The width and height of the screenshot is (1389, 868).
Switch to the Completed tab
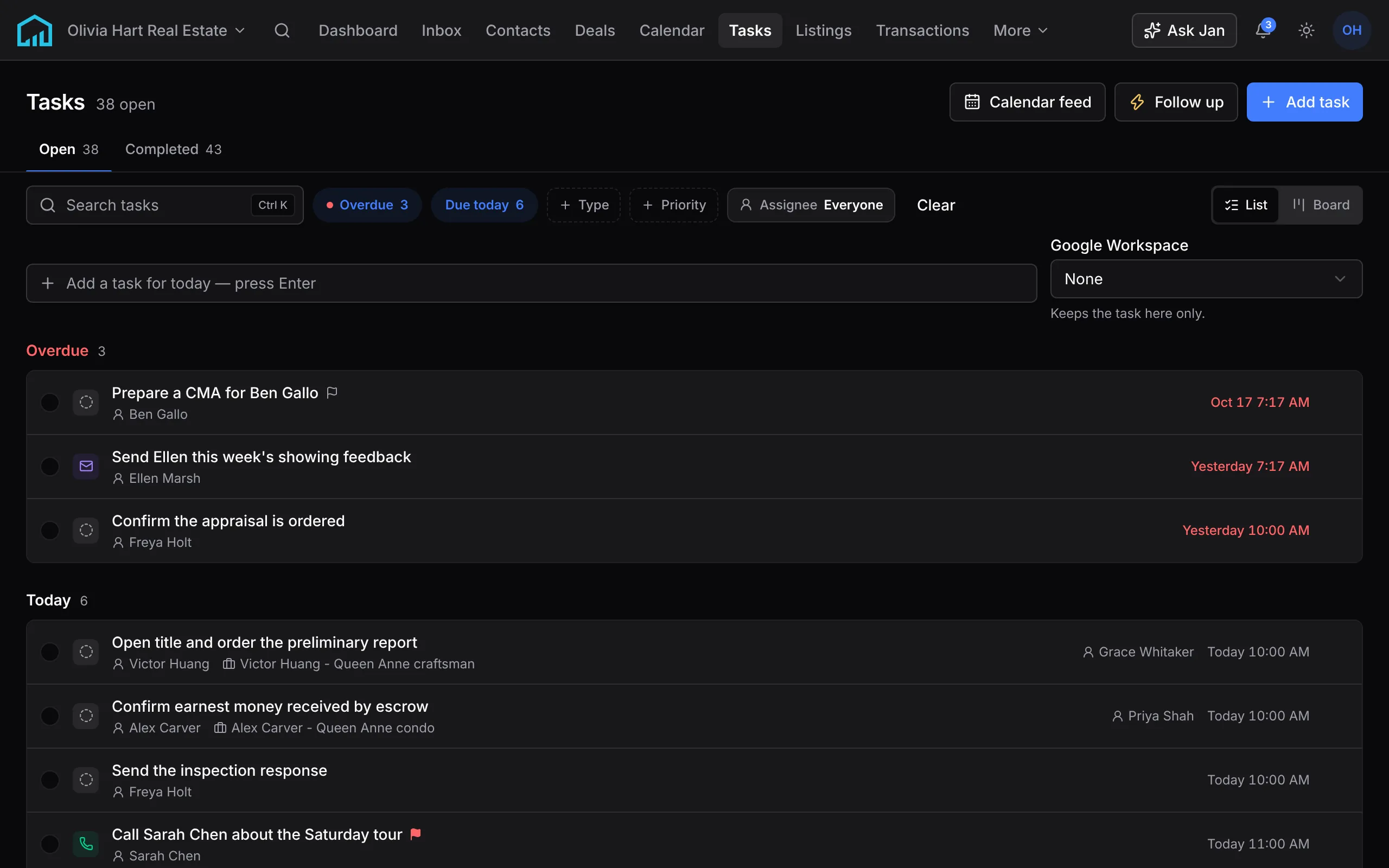173,149
